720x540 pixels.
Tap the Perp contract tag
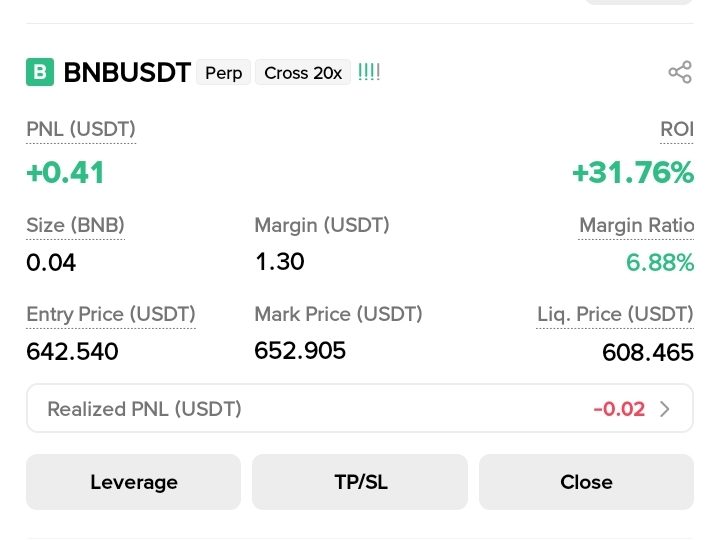point(223,73)
